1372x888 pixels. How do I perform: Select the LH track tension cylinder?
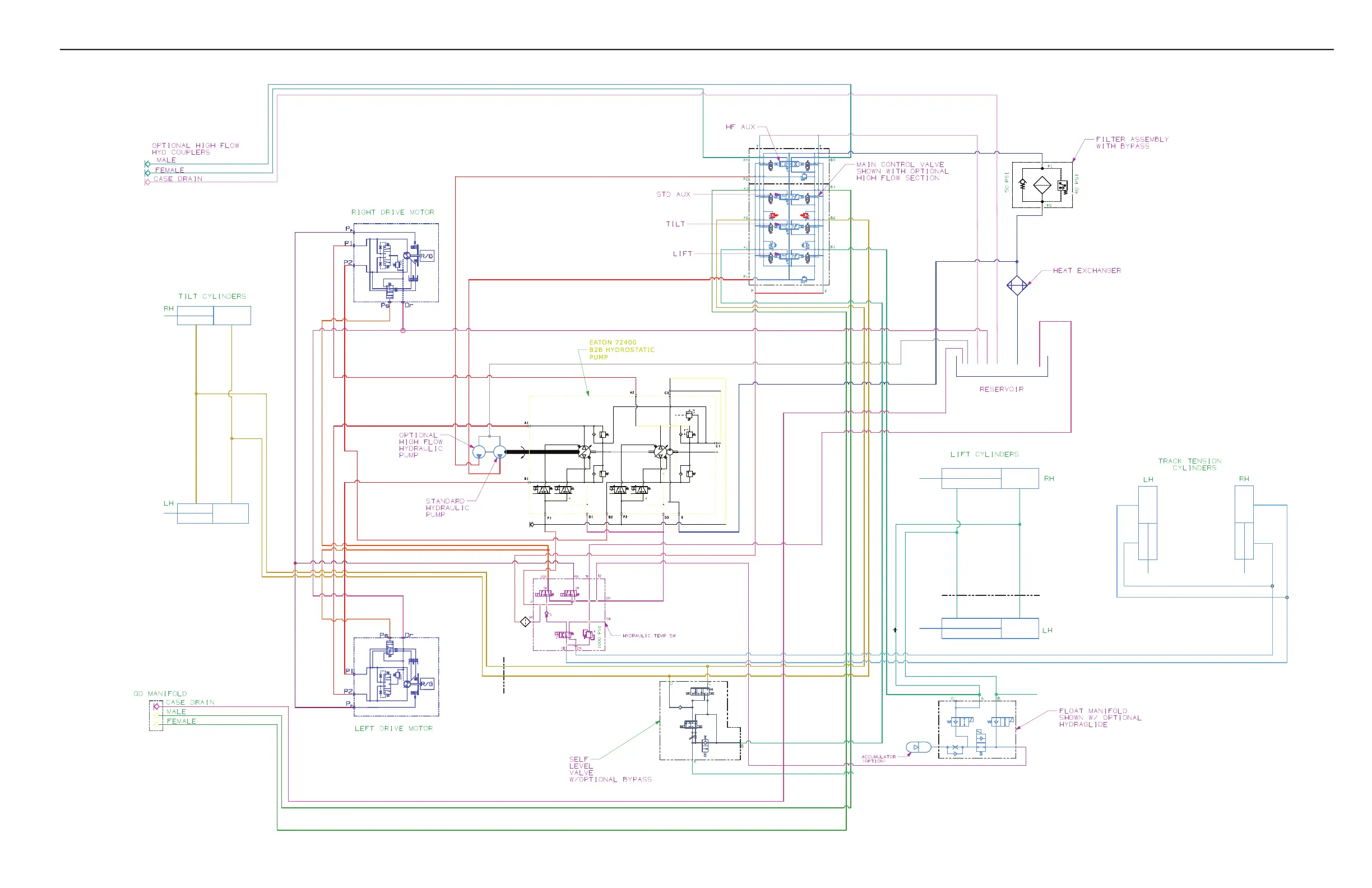(1148, 523)
